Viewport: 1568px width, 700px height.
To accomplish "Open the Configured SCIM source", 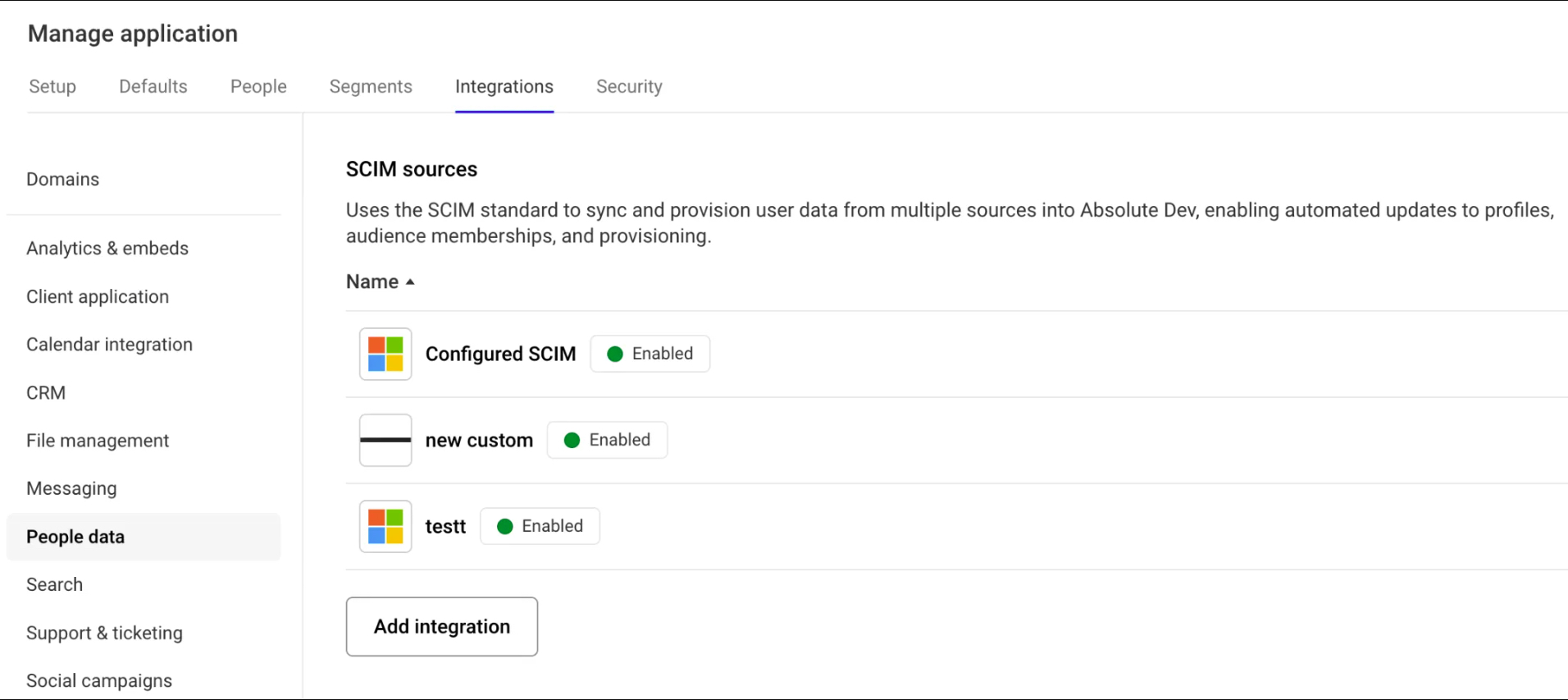I will pos(500,354).
